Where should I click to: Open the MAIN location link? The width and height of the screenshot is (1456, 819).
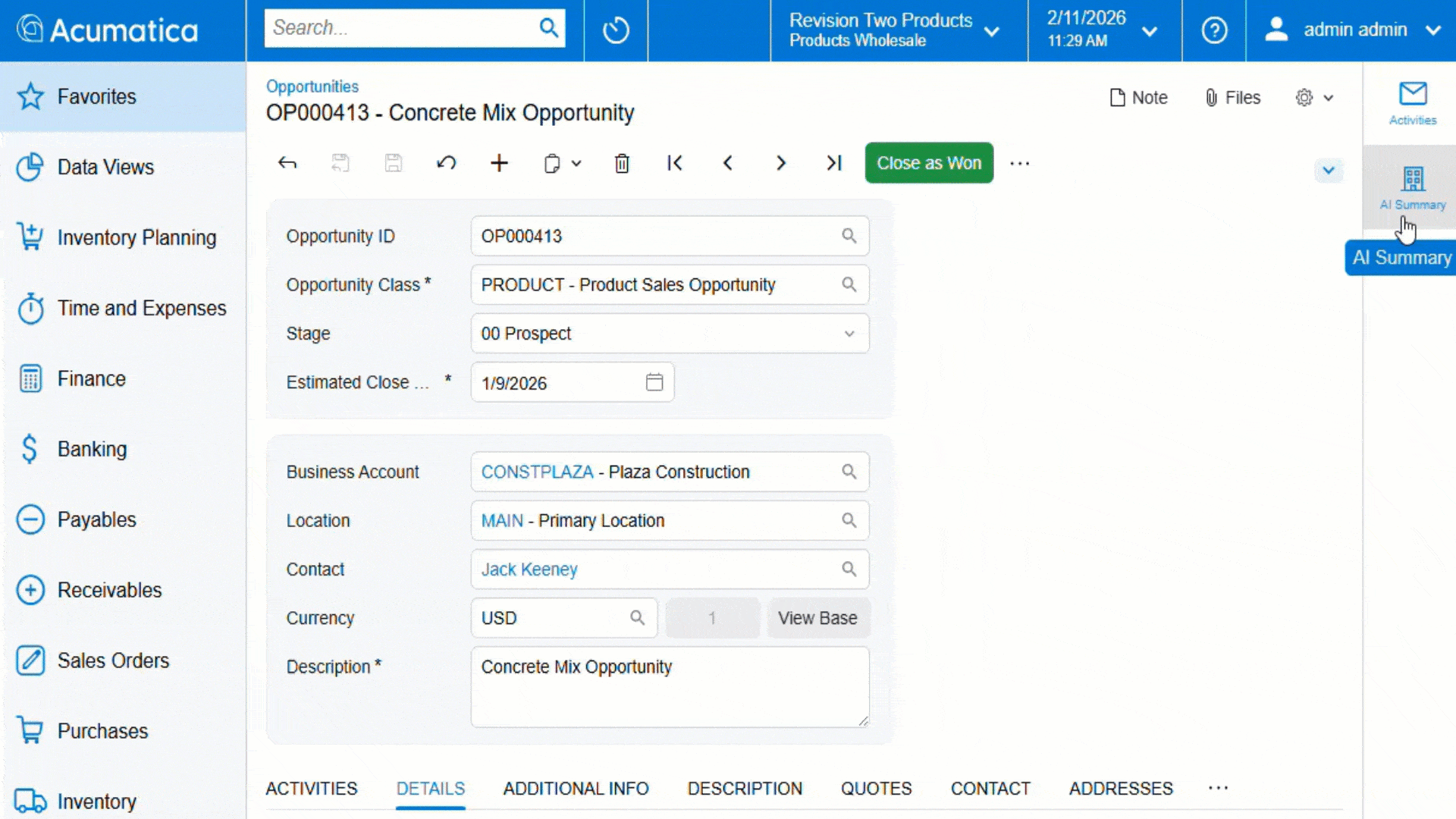502,521
